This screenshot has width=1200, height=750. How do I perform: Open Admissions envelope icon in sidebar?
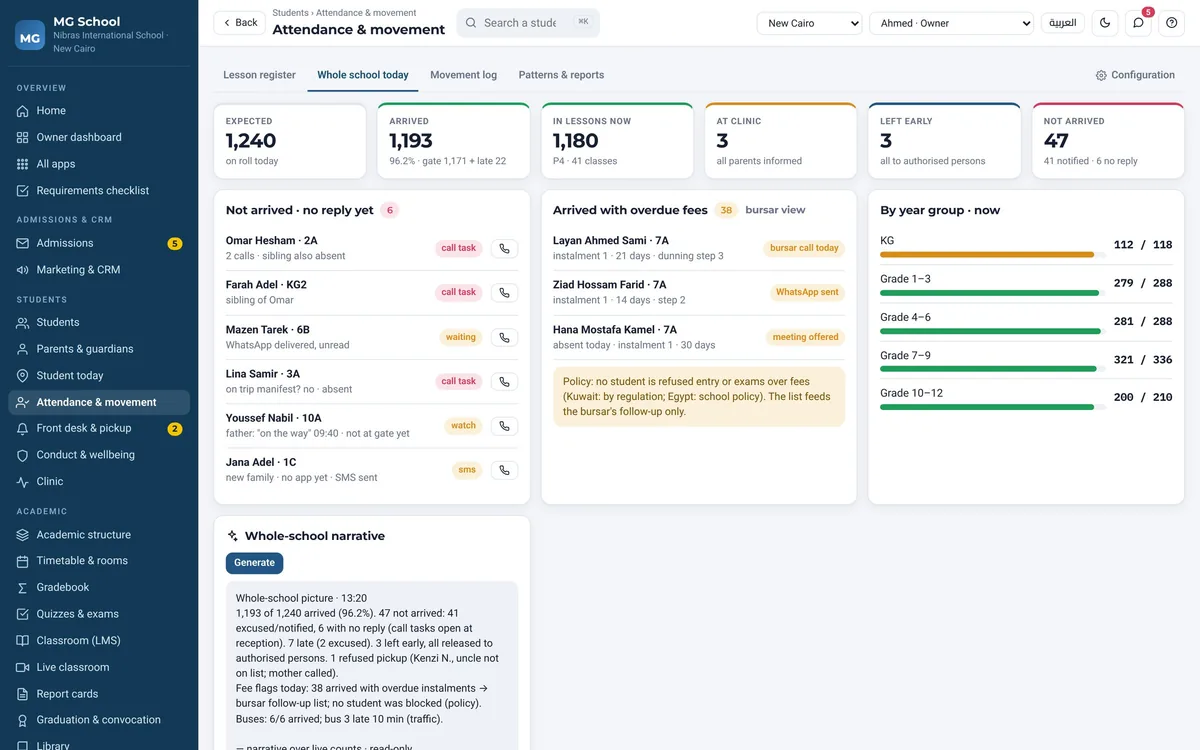click(23, 243)
